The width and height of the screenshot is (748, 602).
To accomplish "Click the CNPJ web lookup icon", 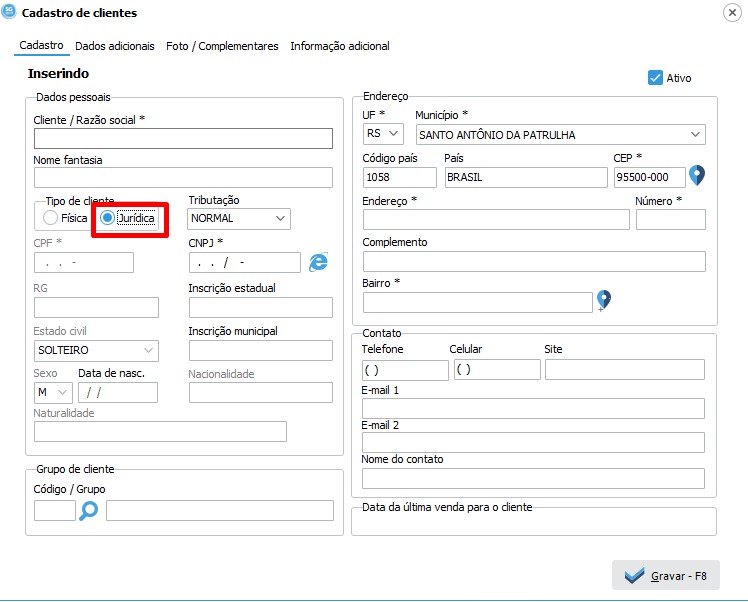I will point(318,262).
